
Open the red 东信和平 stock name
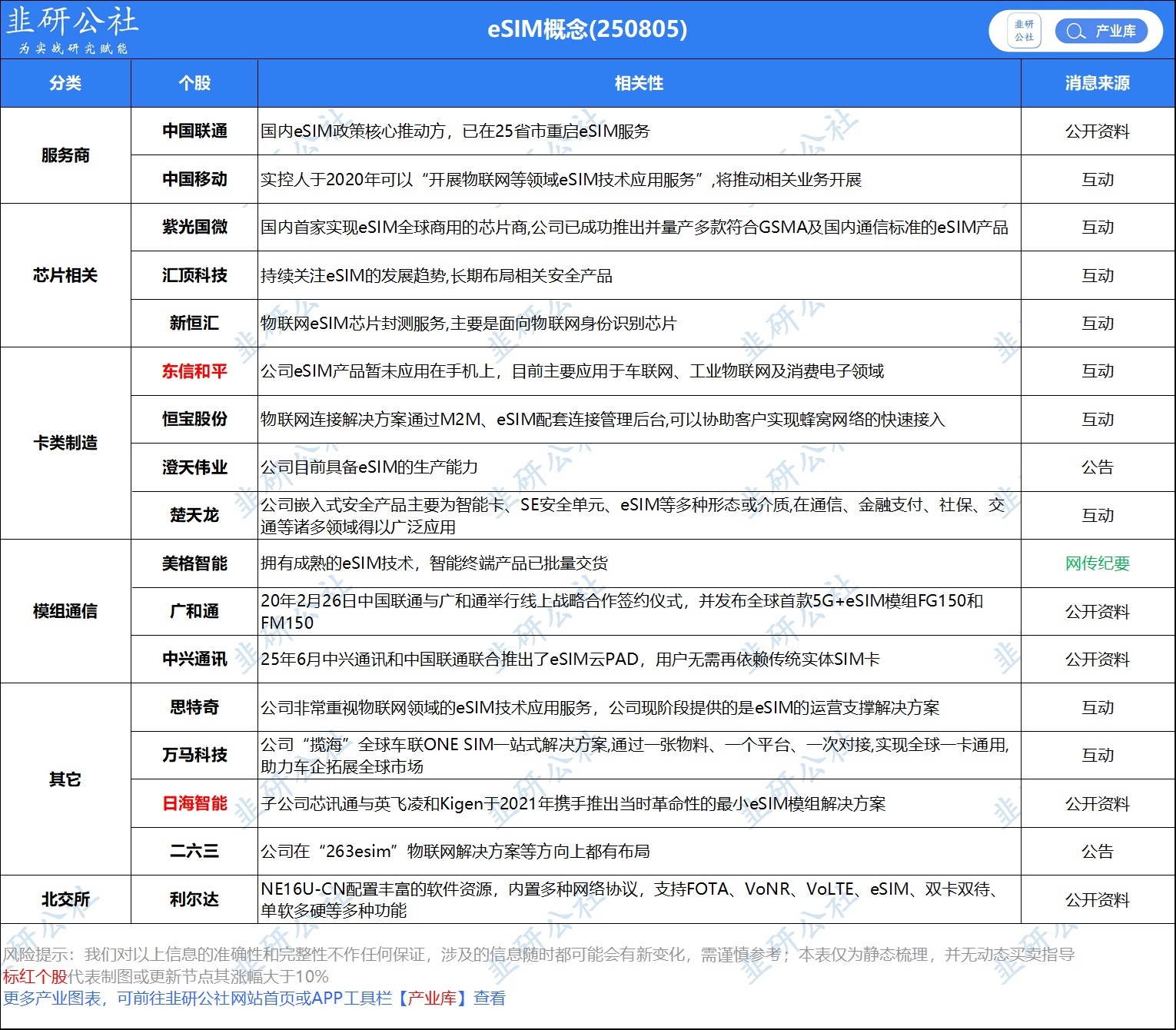point(194,371)
